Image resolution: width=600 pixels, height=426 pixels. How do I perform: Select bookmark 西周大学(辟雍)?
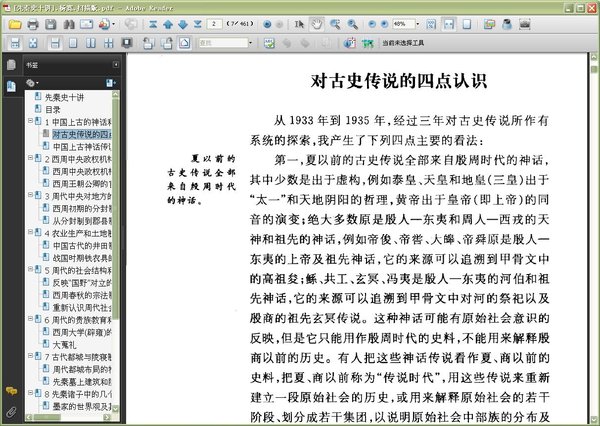(82, 332)
